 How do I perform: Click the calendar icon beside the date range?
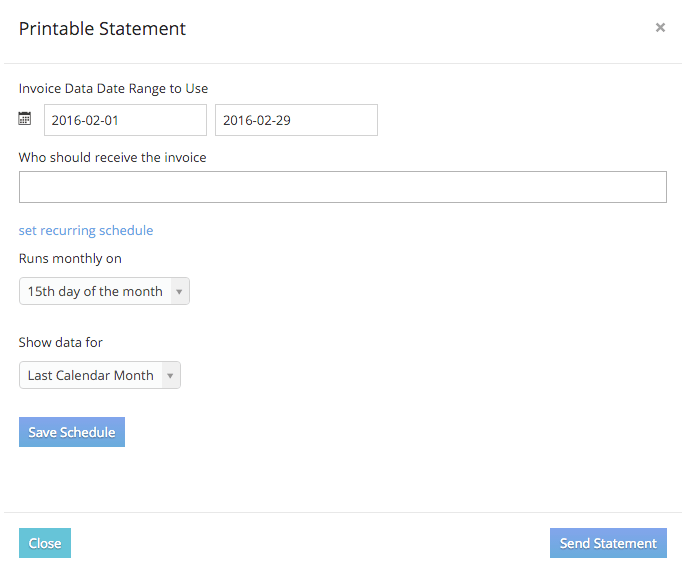point(24,119)
